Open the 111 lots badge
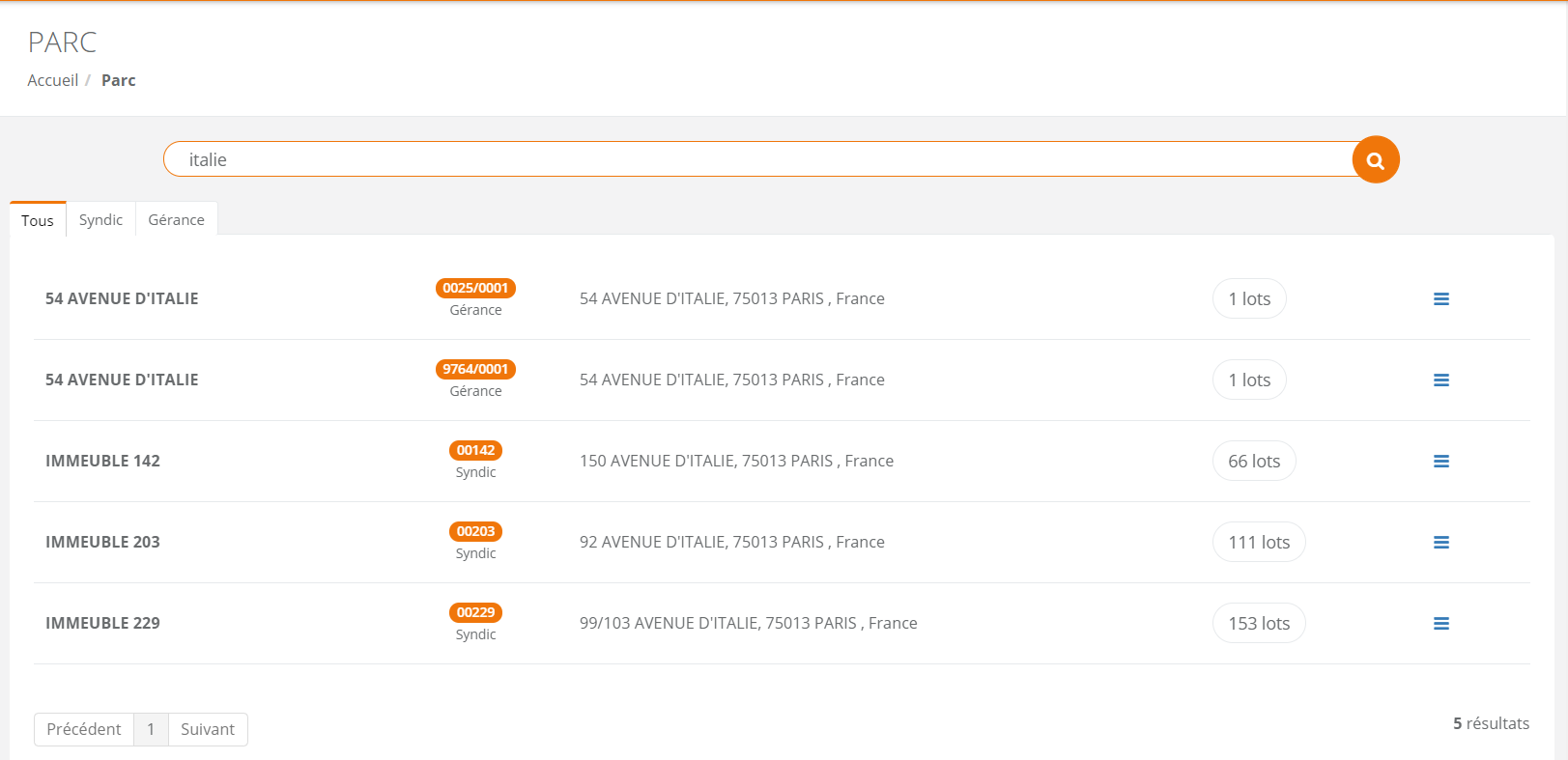The height and width of the screenshot is (760, 1568). [1259, 543]
